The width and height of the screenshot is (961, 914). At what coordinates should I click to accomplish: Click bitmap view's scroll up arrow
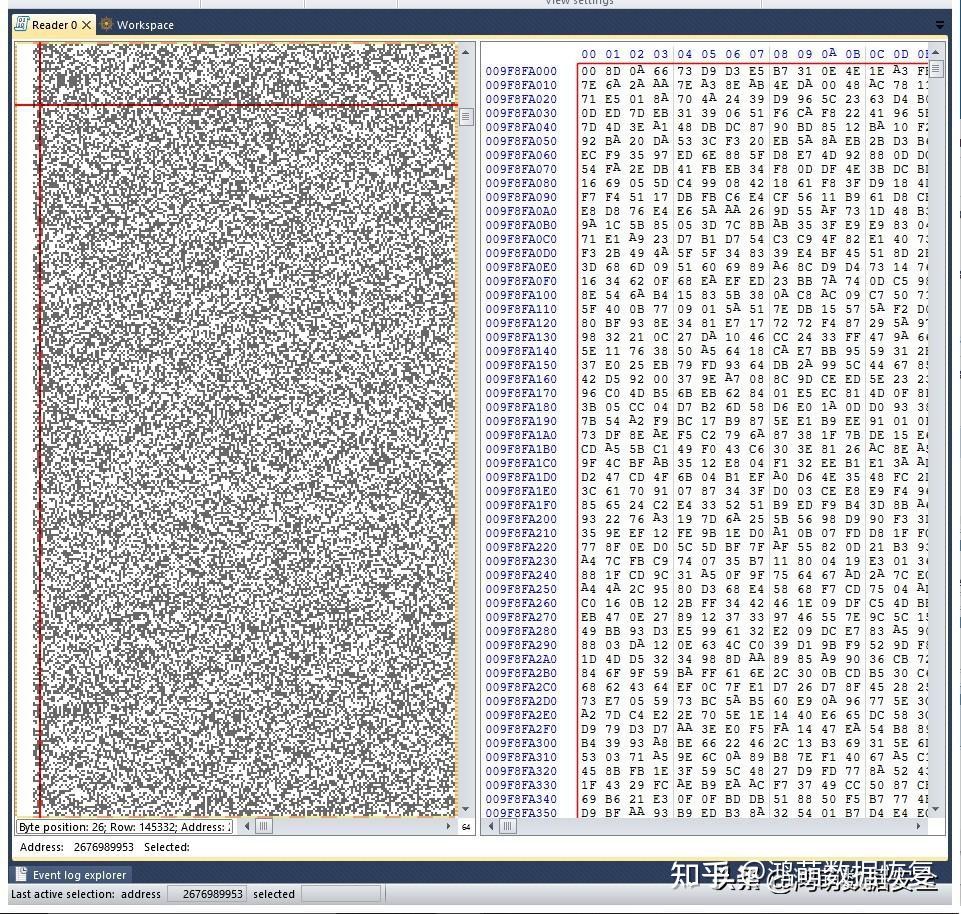466,53
